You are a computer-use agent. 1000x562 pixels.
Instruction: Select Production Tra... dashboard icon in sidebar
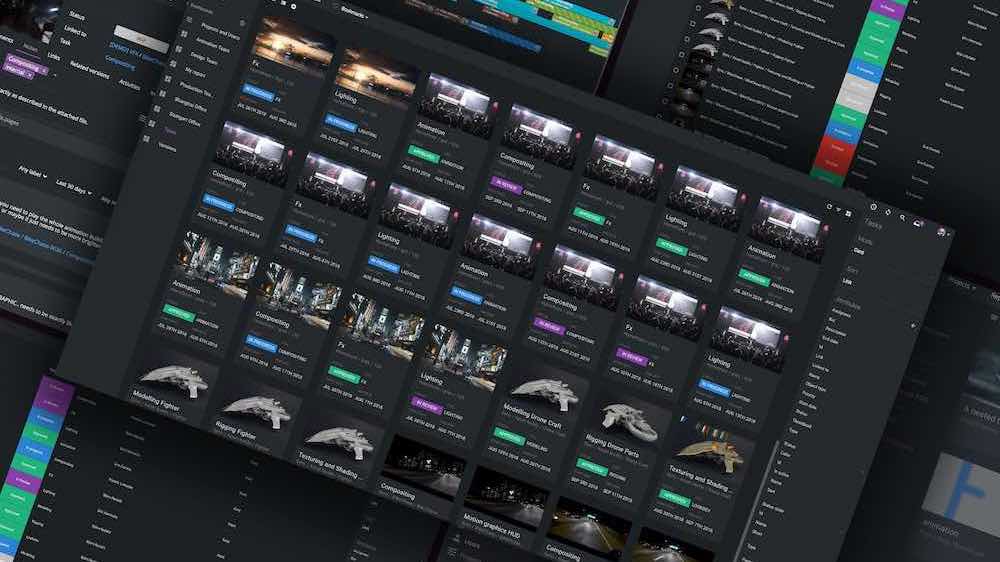168,79
